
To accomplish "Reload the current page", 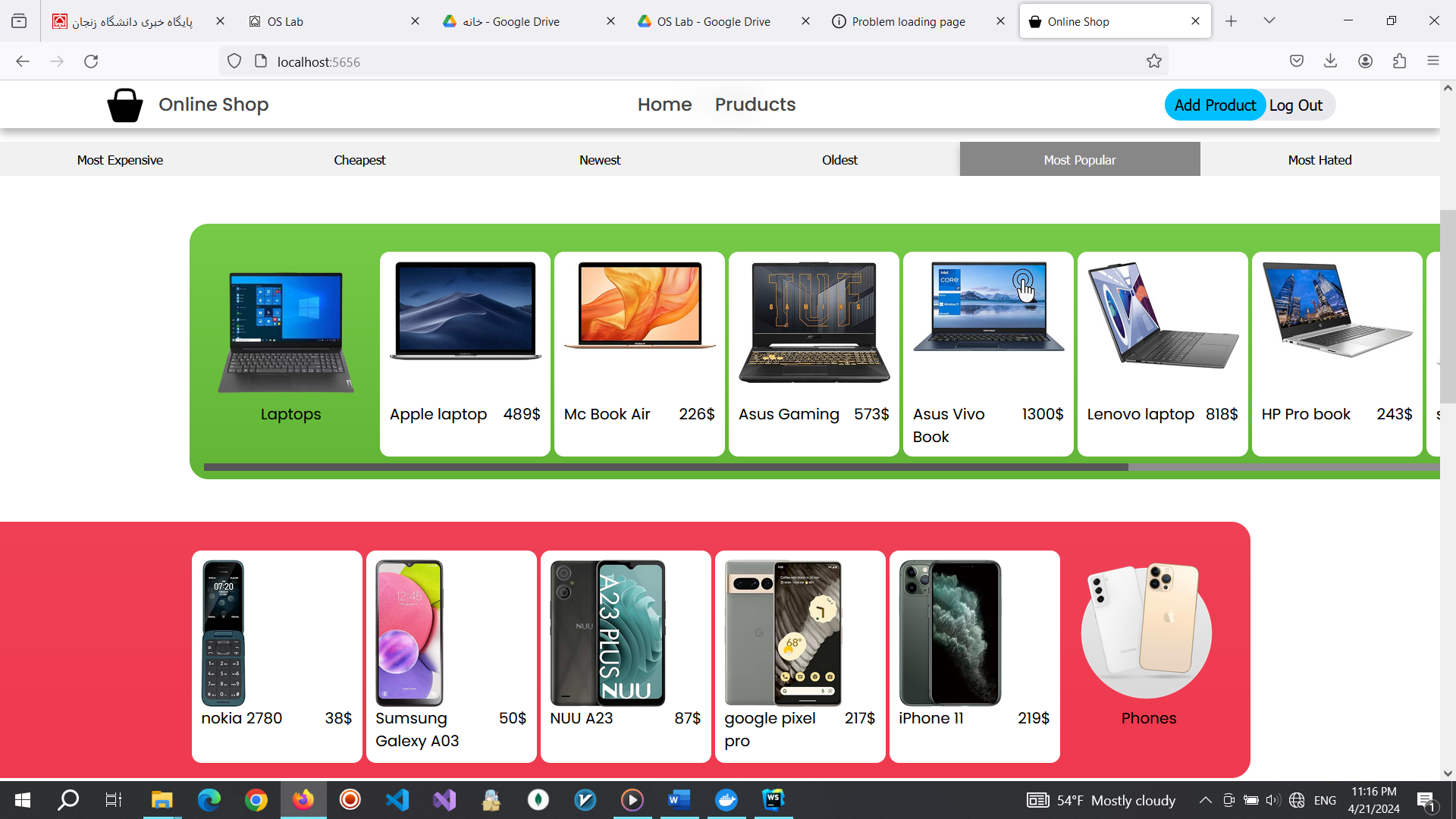I will pyautogui.click(x=91, y=61).
